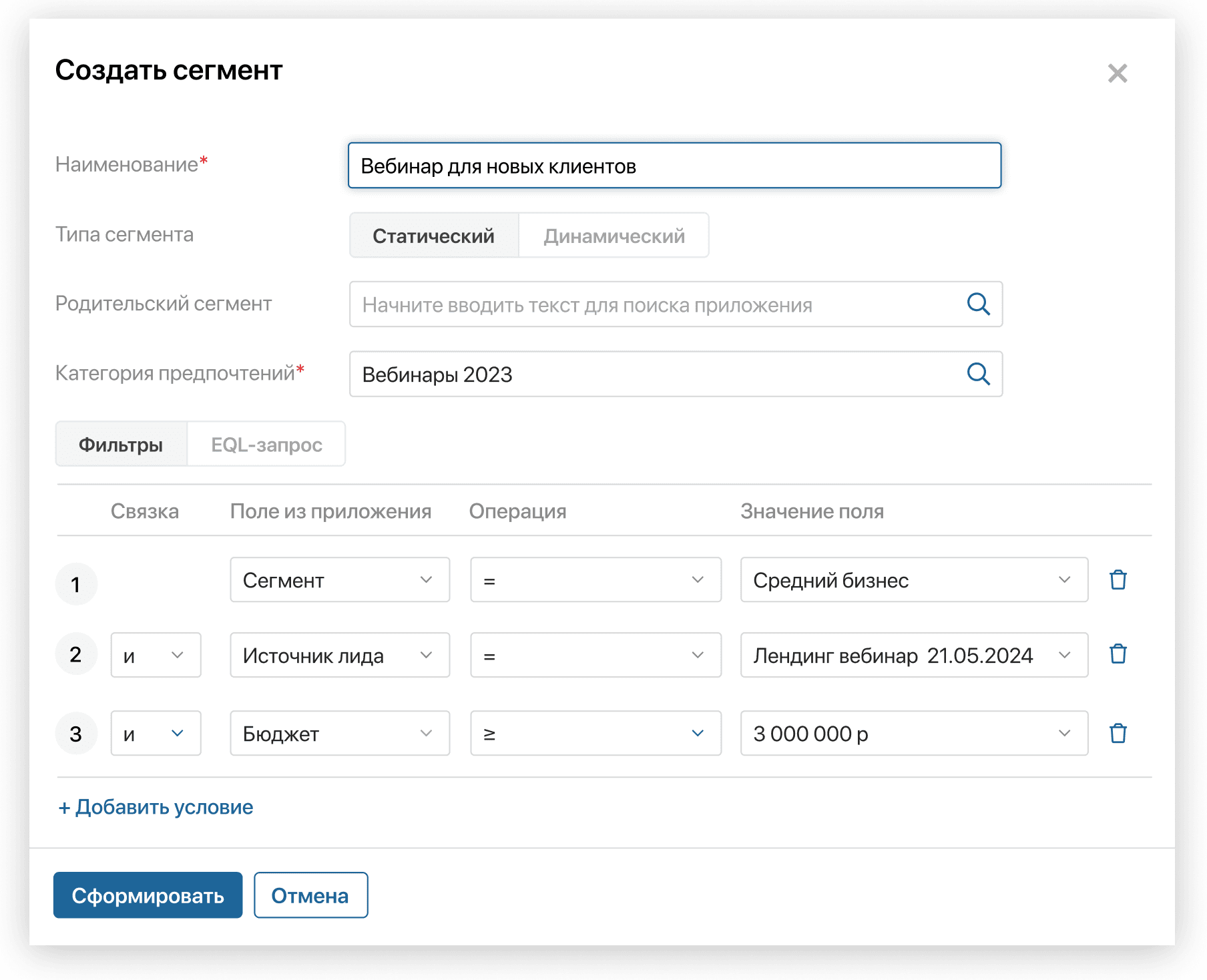Viewport: 1207px width, 980px height.
Task: Click the Категория предпочтений label
Action: (x=180, y=373)
